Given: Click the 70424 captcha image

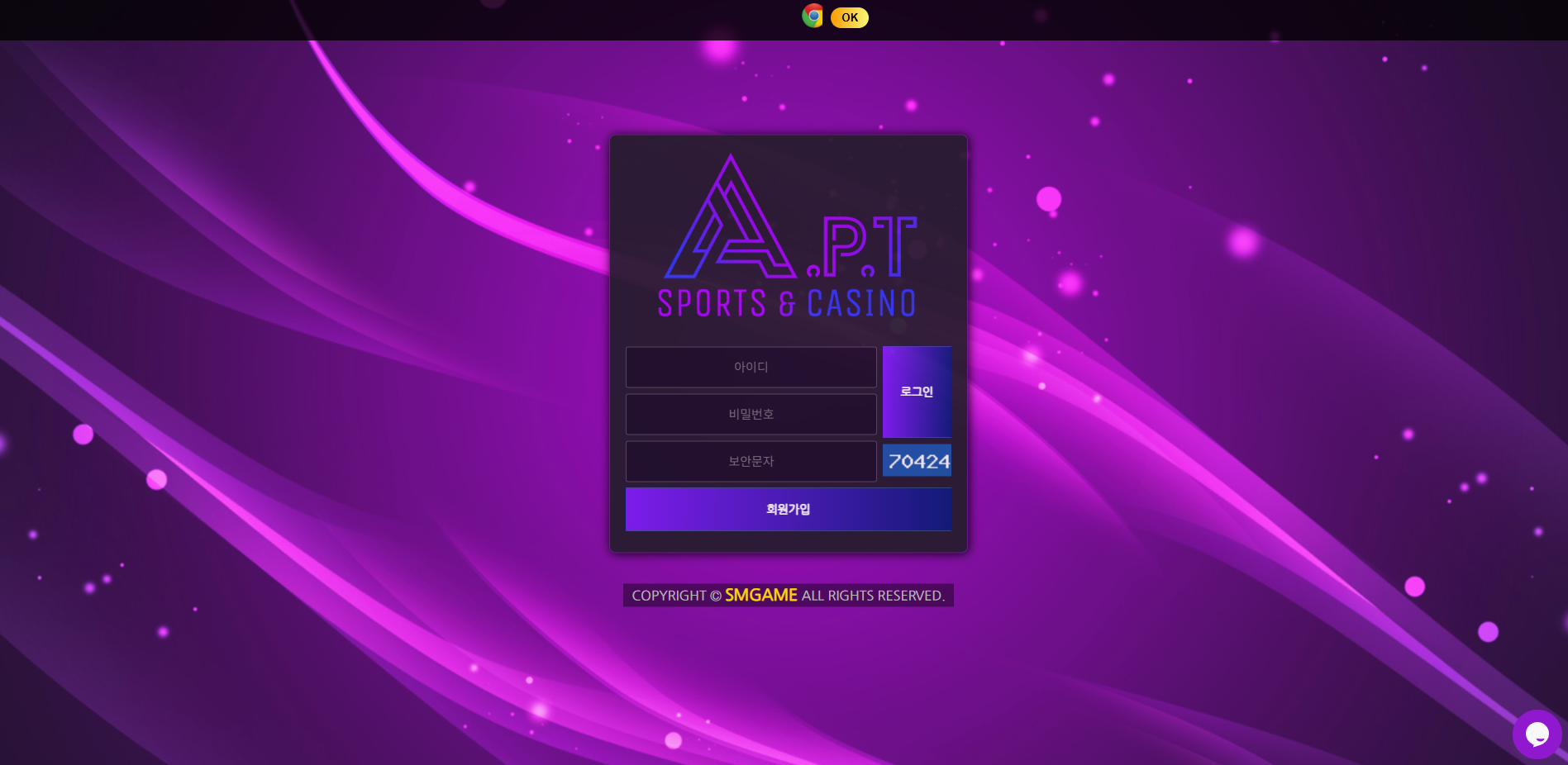Looking at the screenshot, I should point(917,461).
